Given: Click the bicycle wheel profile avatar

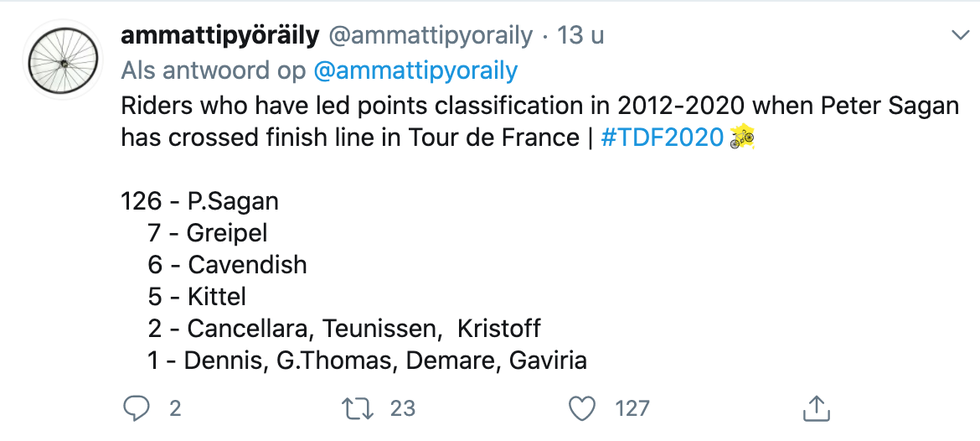Looking at the screenshot, I should (64, 61).
